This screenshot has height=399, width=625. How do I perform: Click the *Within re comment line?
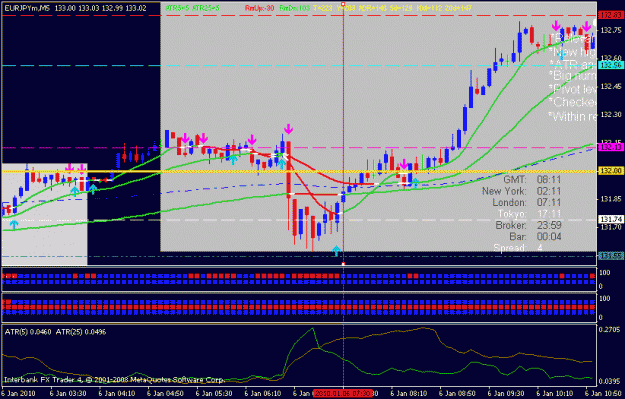[x=572, y=116]
